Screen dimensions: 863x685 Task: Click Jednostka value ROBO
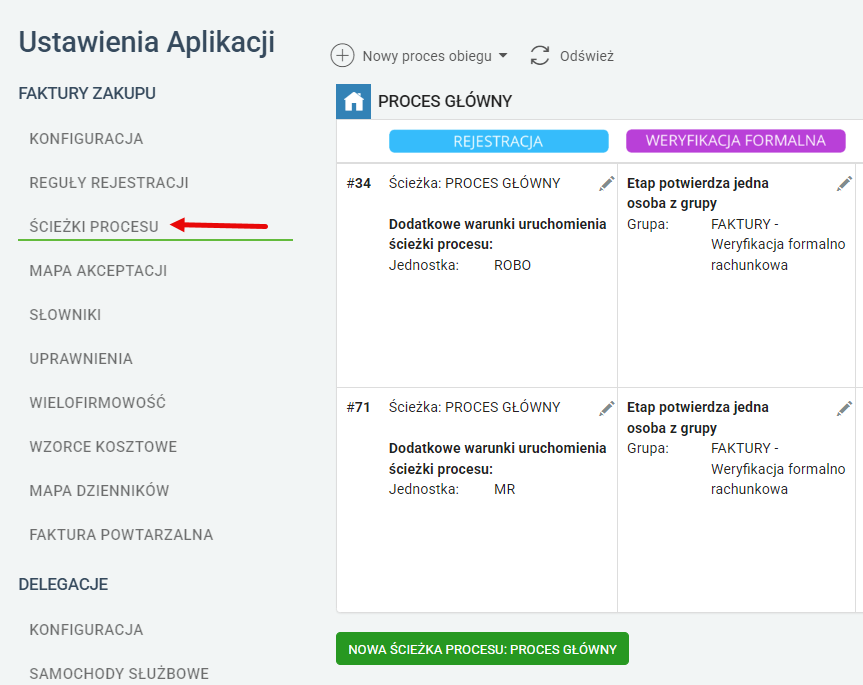[512, 265]
